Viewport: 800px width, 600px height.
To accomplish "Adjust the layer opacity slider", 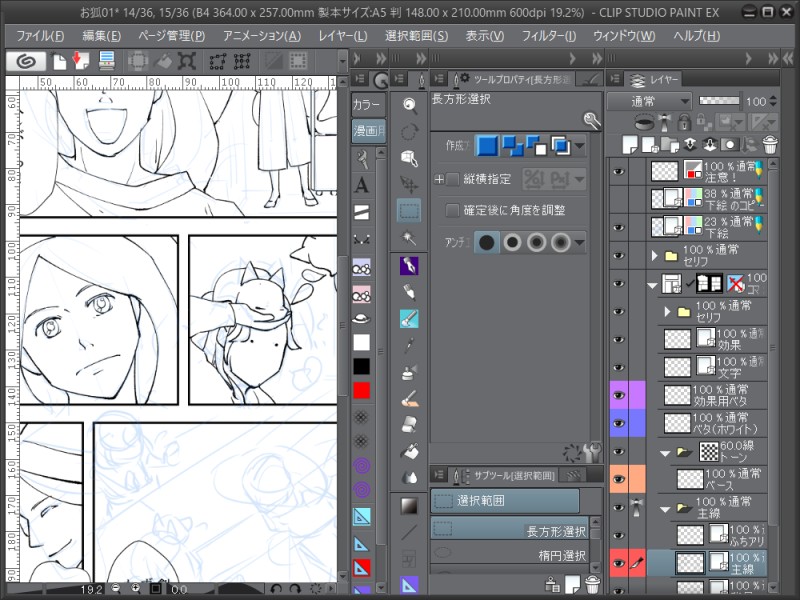I will tap(719, 101).
